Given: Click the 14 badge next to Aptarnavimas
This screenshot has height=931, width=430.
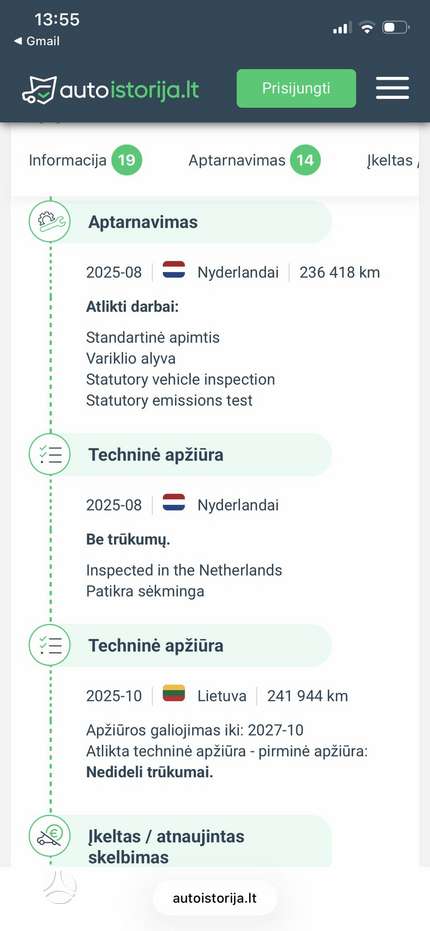Looking at the screenshot, I should (305, 160).
